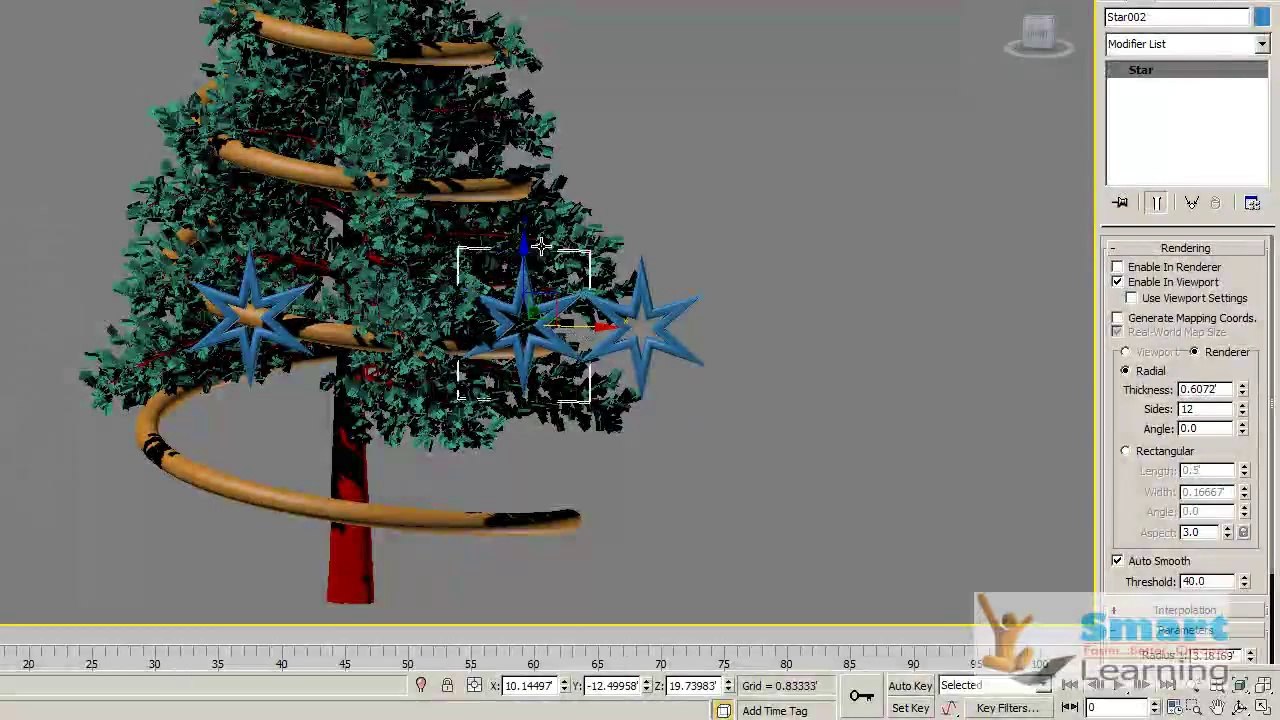Click the Z coordinate field
Viewport: 1280px width, 720px height.
(694, 686)
